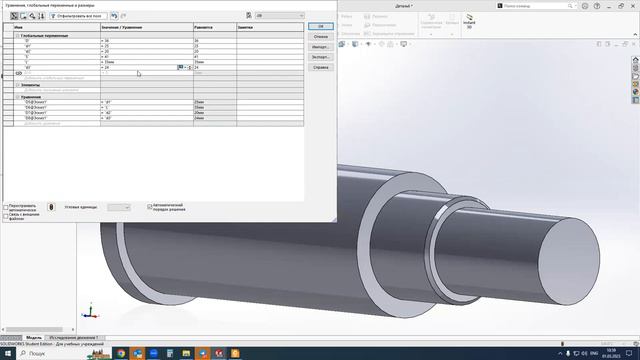Open SolidWorks Resources home icon in task pane
Screen dimensions: 640x360
[636, 60]
